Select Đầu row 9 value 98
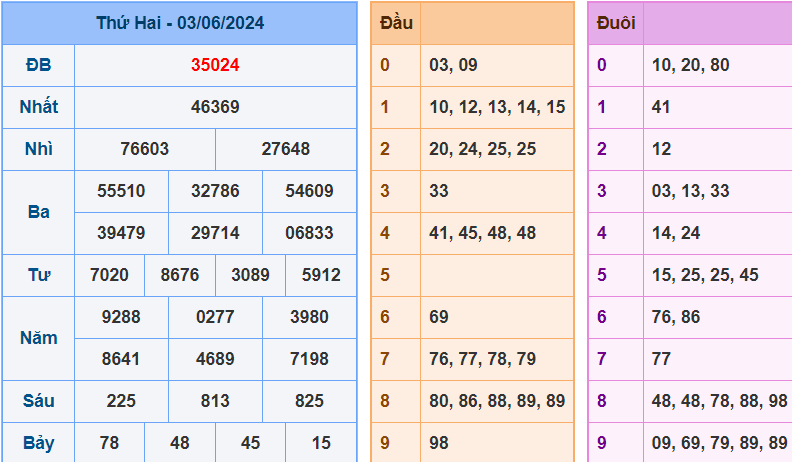792x462 pixels. [439, 443]
